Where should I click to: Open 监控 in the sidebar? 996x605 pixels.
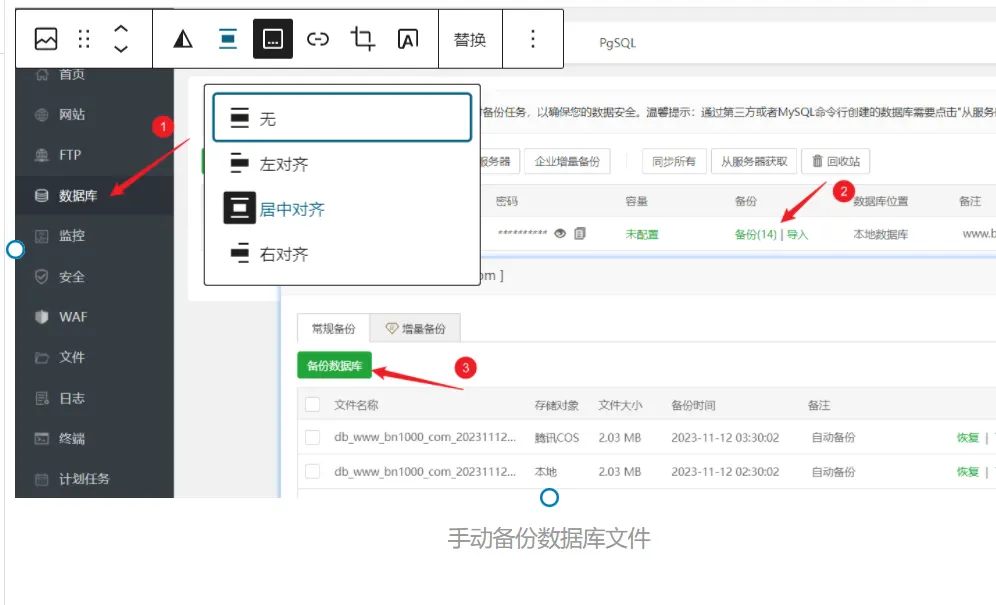pyautogui.click(x=72, y=236)
